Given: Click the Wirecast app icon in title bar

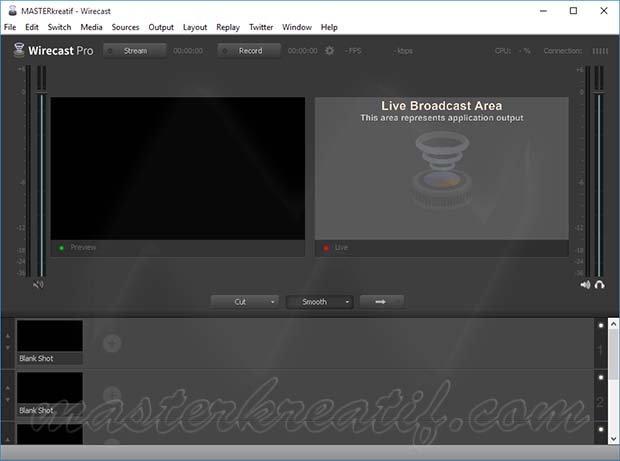Looking at the screenshot, I should click(x=13, y=11).
